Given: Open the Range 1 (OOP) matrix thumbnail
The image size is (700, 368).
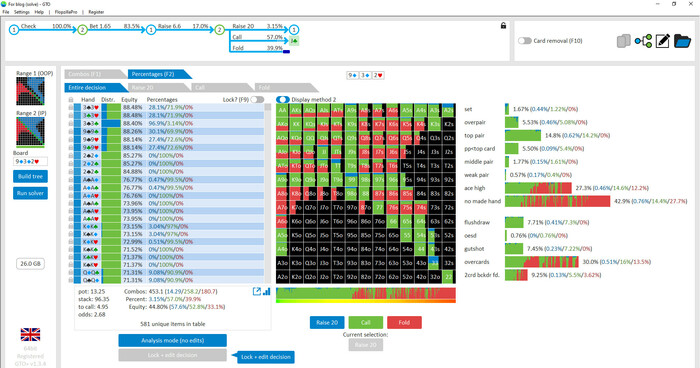Looking at the screenshot, I should pyautogui.click(x=30, y=91).
